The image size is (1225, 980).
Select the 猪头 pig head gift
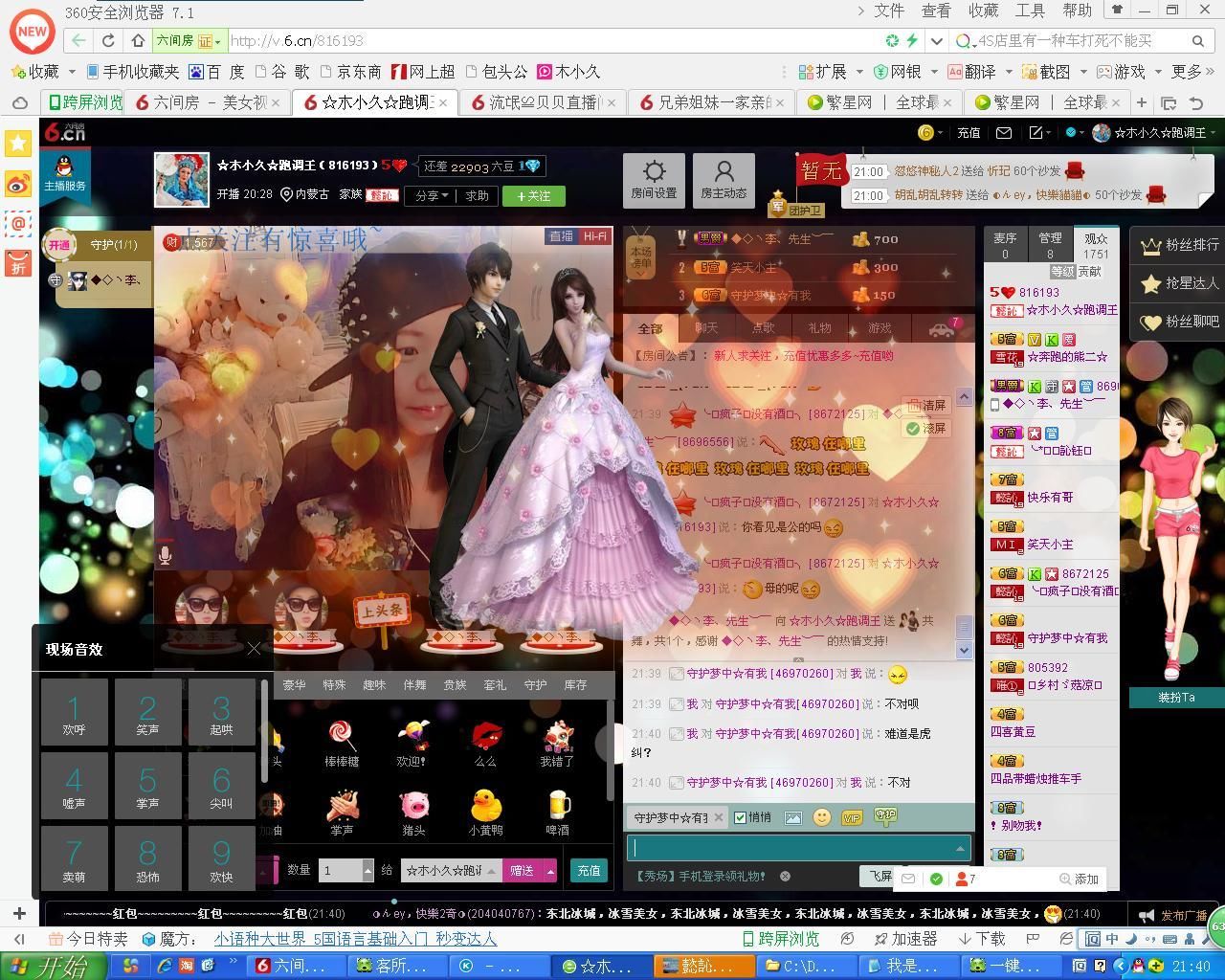413,813
